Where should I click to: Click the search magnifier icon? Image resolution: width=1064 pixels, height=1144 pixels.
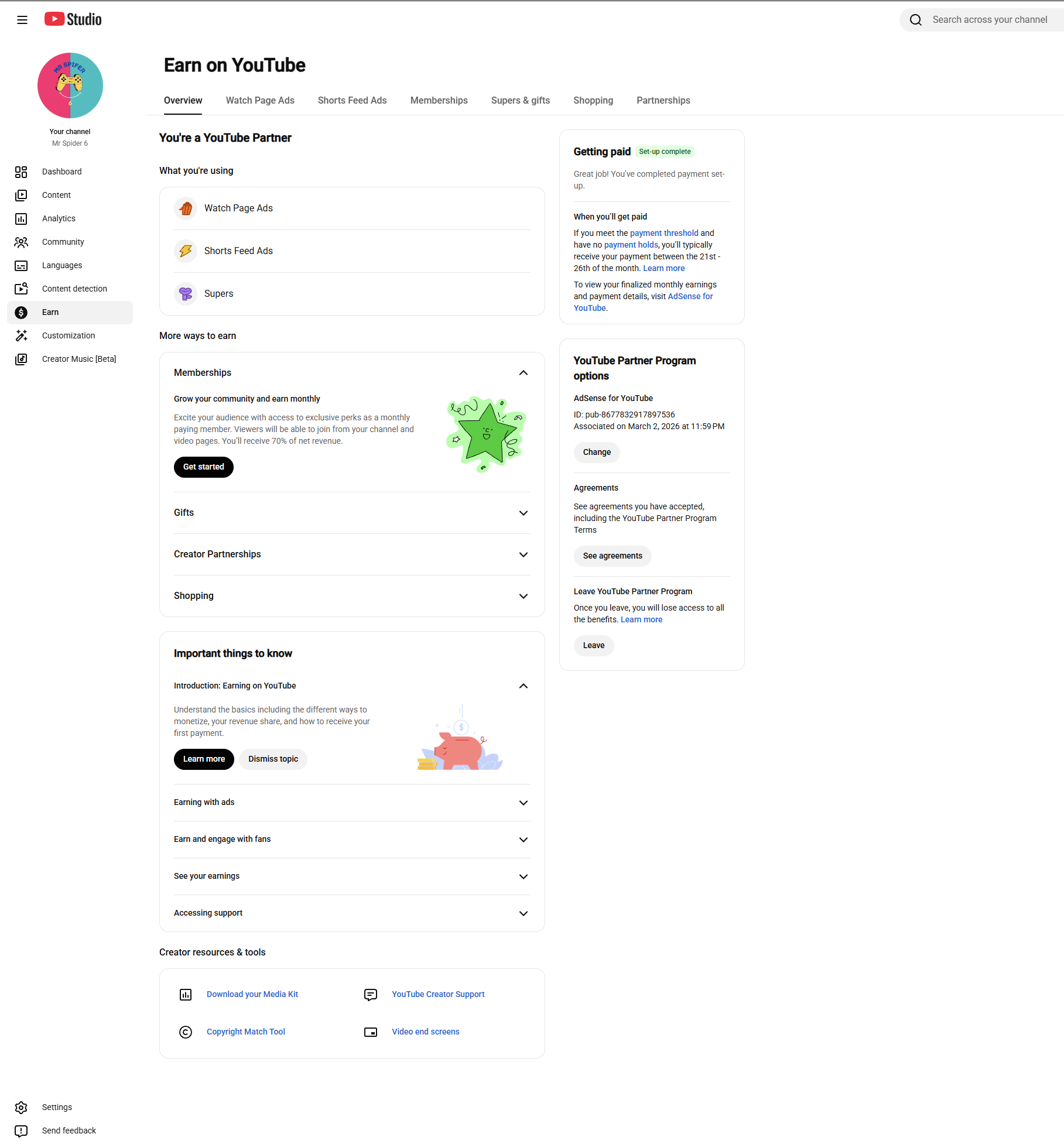click(x=916, y=20)
